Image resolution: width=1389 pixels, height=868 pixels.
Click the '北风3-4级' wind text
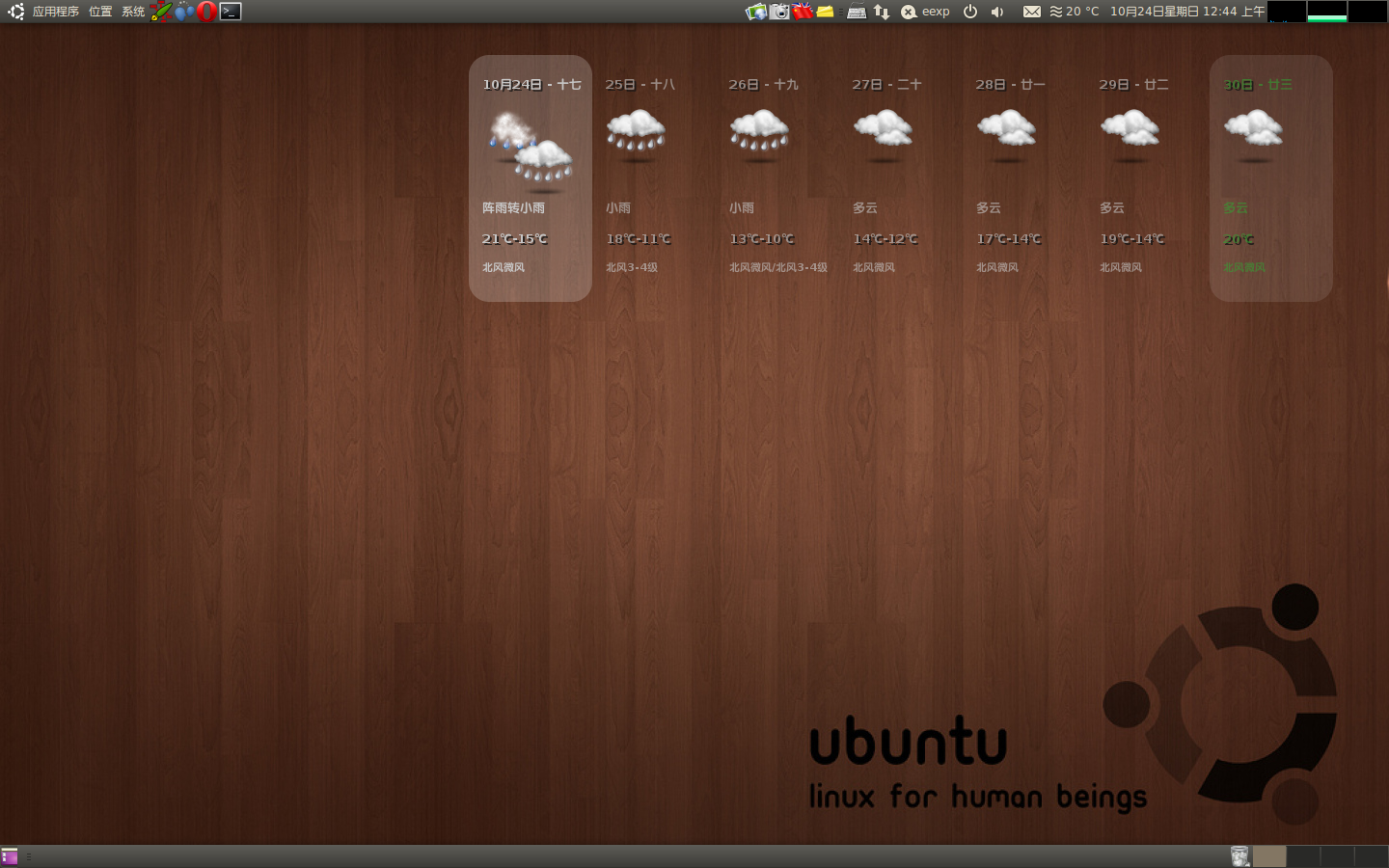[x=632, y=267]
